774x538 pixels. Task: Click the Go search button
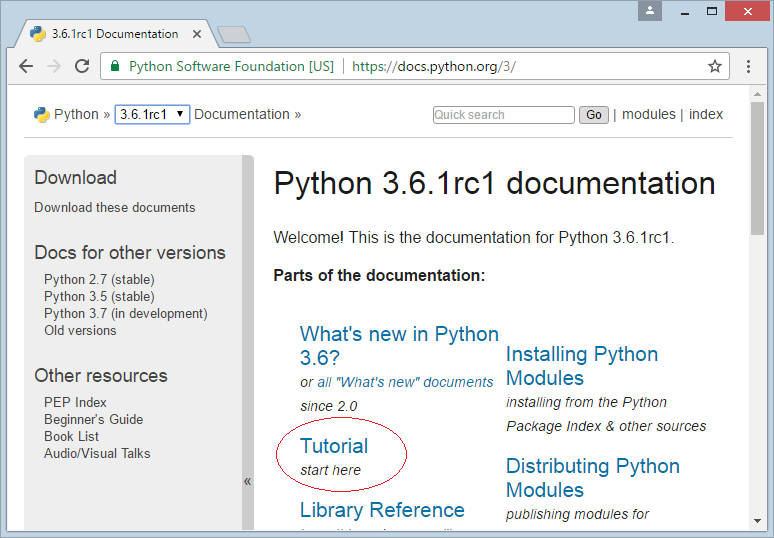[593, 115]
